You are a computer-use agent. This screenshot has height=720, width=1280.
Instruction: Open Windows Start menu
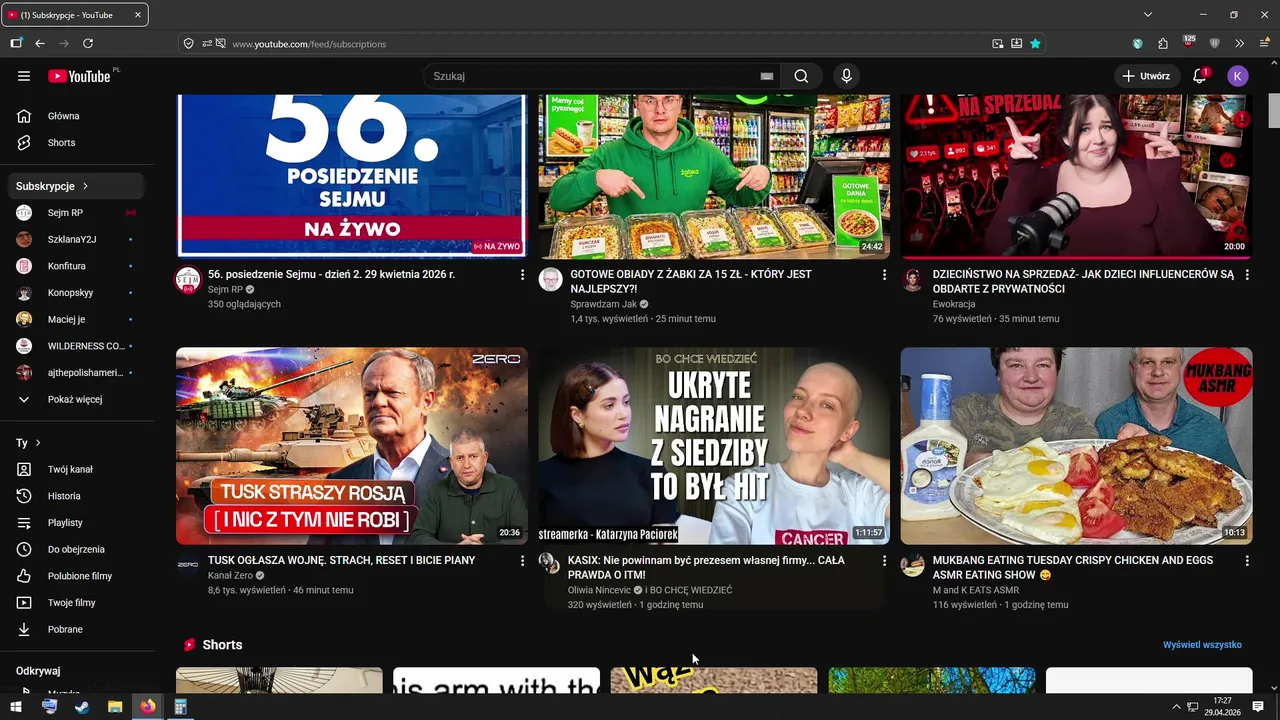click(16, 706)
